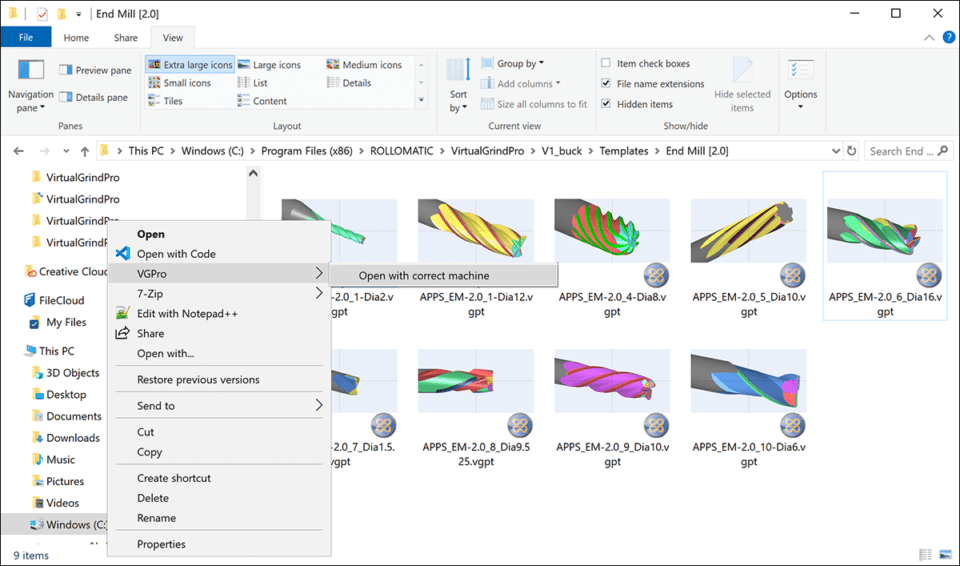960x566 pixels.
Task: Click the Notepad++ icon in context menu
Action: [x=122, y=313]
